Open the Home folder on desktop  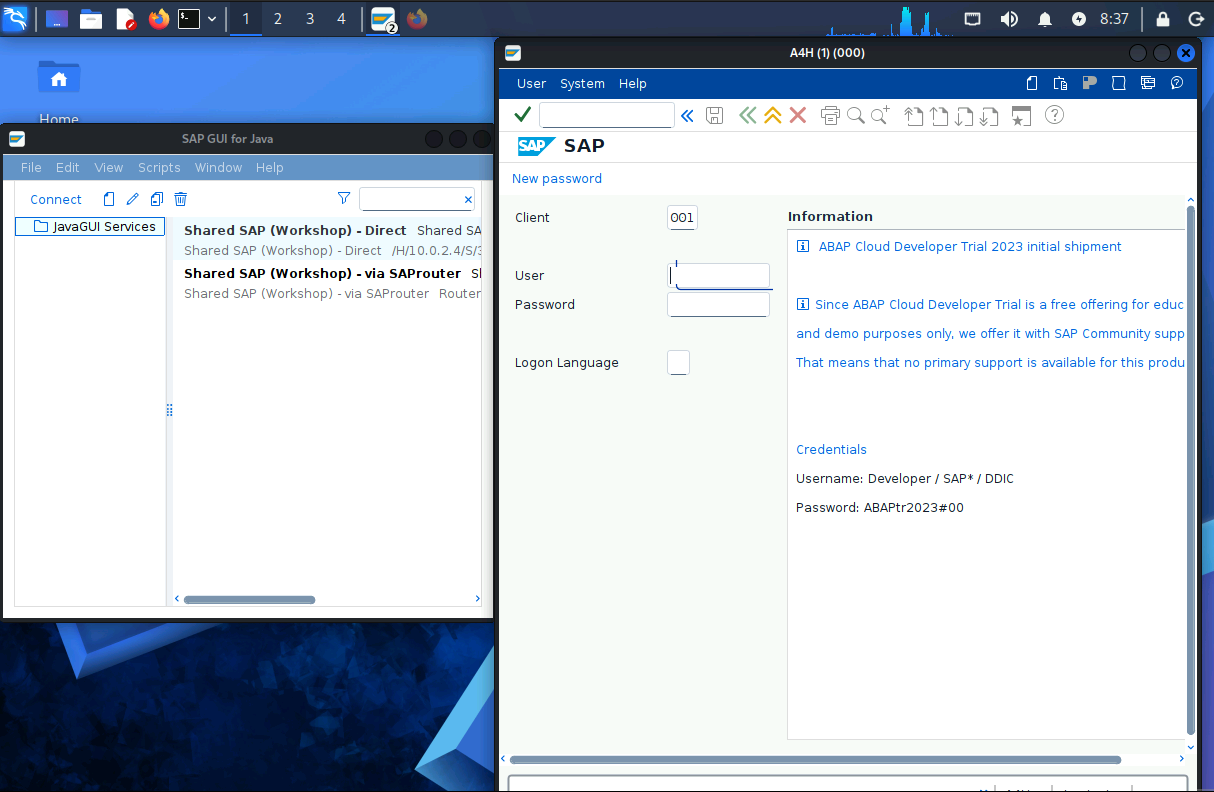[59, 92]
